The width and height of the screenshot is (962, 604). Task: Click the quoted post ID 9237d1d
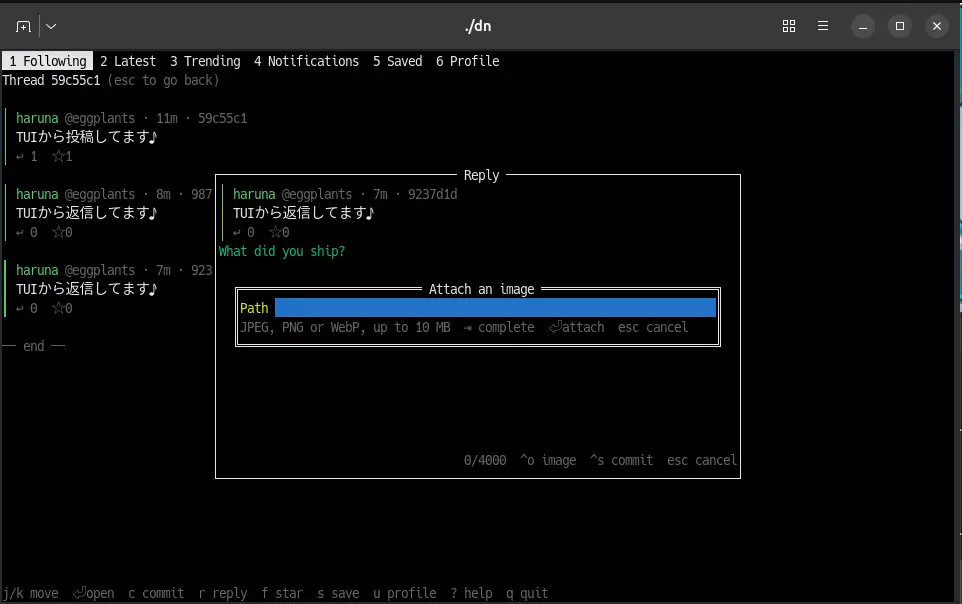[433, 195]
